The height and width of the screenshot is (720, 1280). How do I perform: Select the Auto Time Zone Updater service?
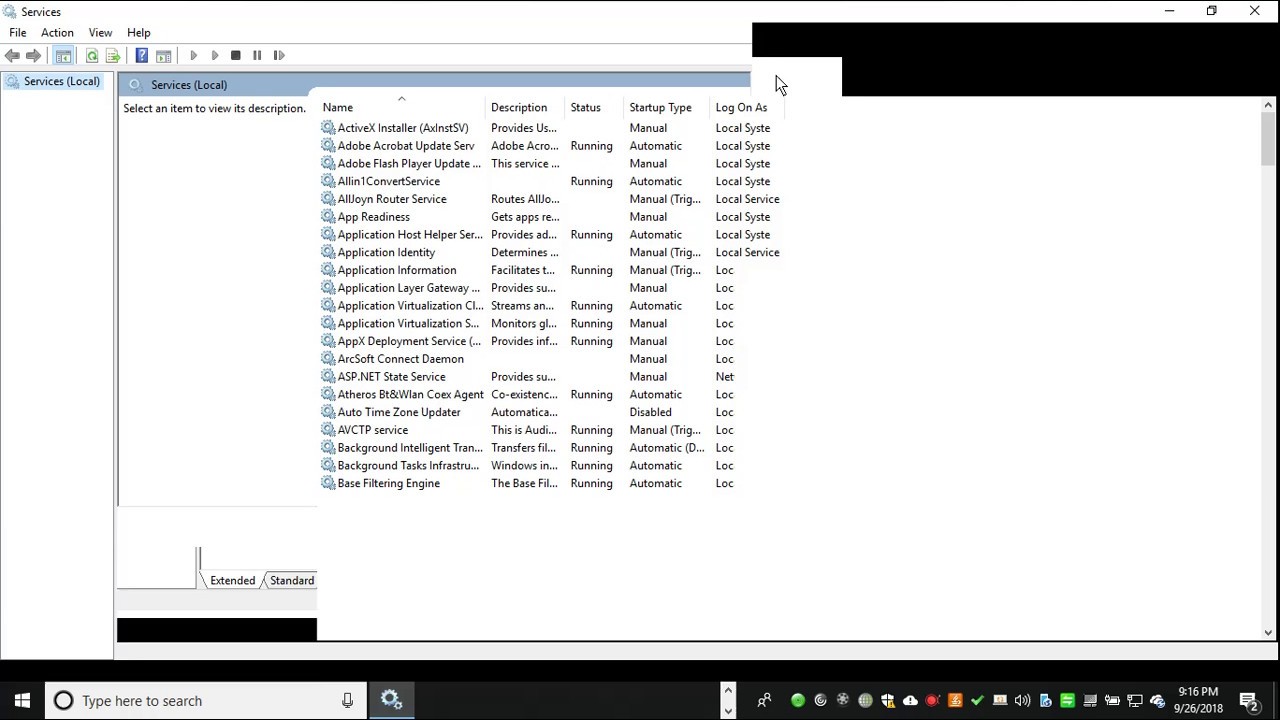[399, 412]
